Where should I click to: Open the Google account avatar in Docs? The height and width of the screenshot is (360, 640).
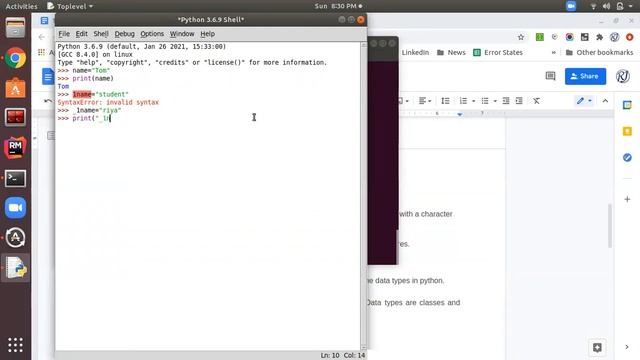[x=623, y=76]
